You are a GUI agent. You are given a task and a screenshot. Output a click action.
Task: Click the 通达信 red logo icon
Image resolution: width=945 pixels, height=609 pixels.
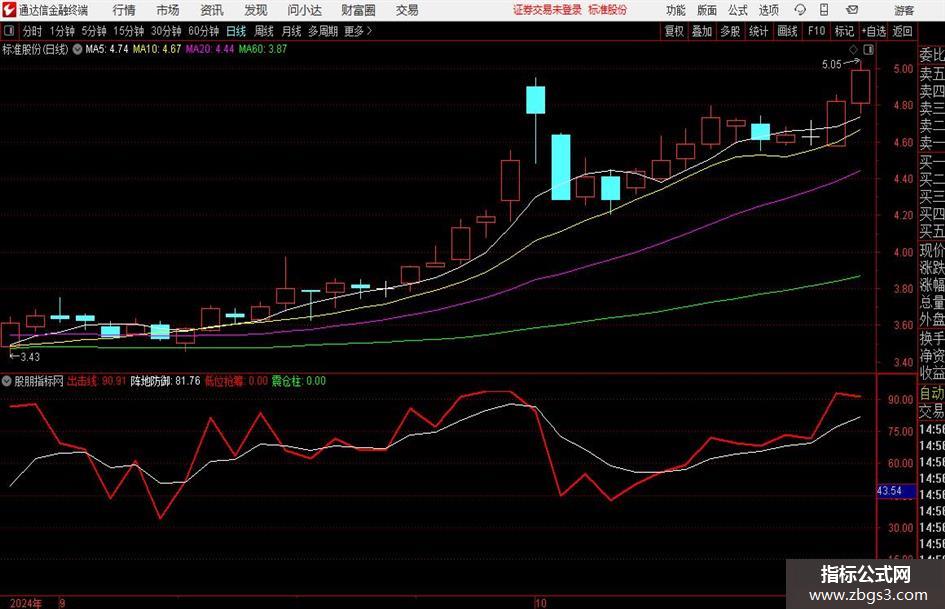tap(9, 10)
